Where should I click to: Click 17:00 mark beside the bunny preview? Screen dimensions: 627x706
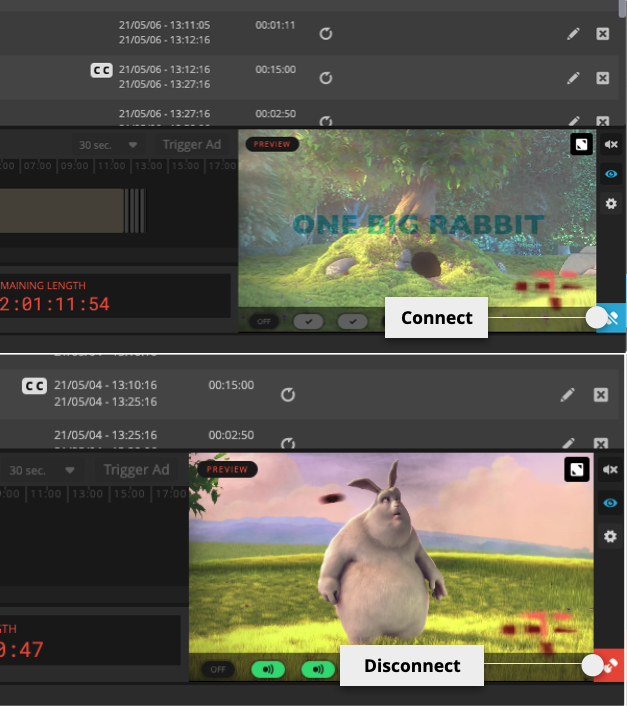[171, 493]
